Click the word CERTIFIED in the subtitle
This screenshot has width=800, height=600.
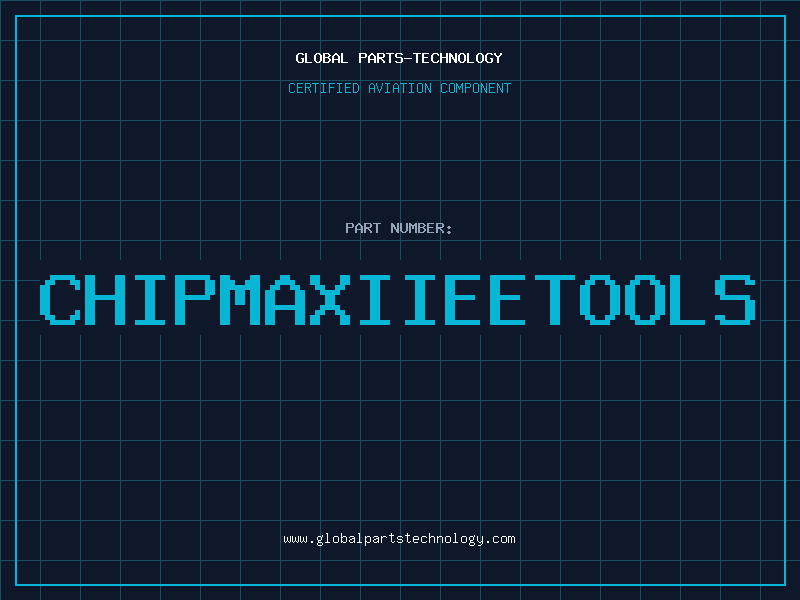click(325, 88)
